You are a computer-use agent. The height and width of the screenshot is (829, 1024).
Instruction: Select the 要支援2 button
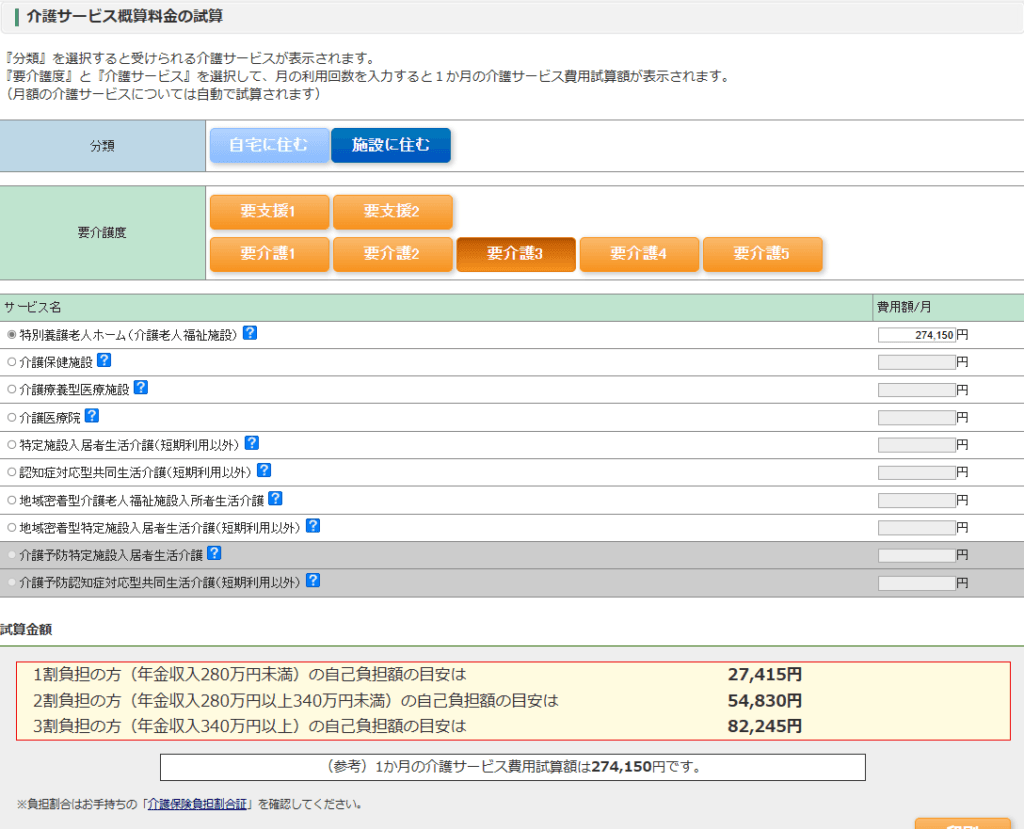coord(392,212)
